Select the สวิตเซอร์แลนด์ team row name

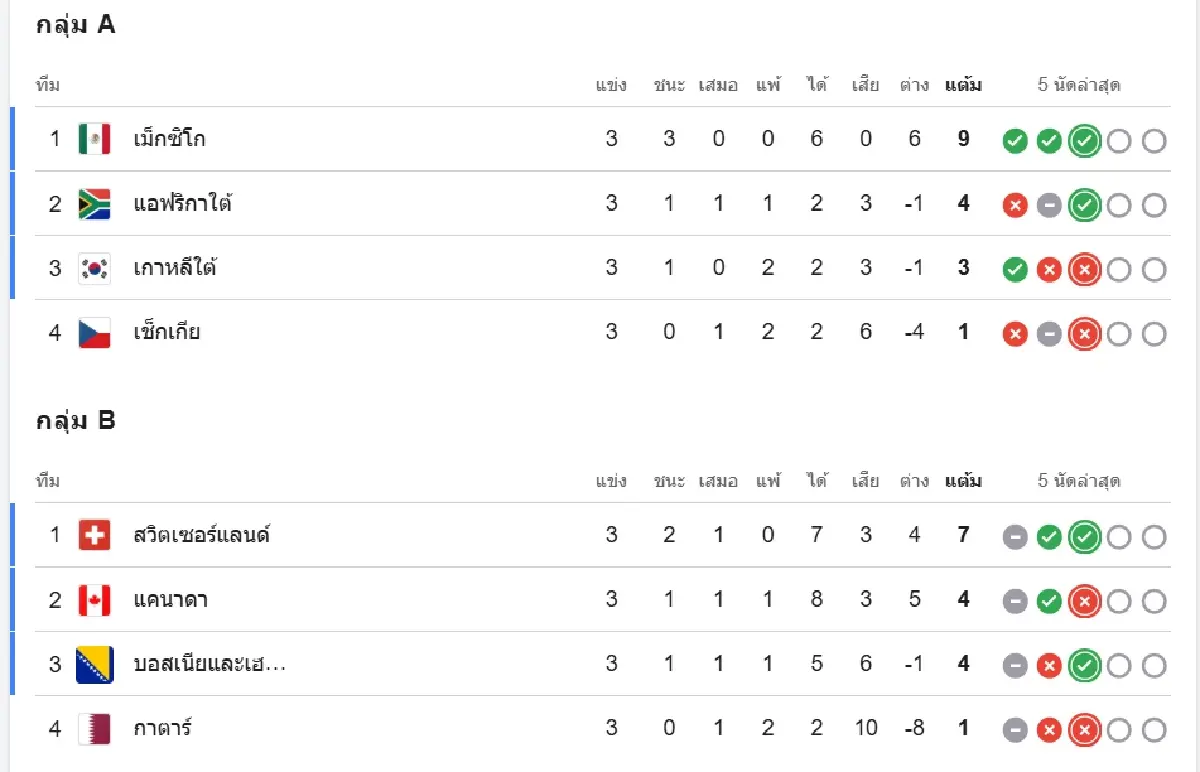pos(202,535)
